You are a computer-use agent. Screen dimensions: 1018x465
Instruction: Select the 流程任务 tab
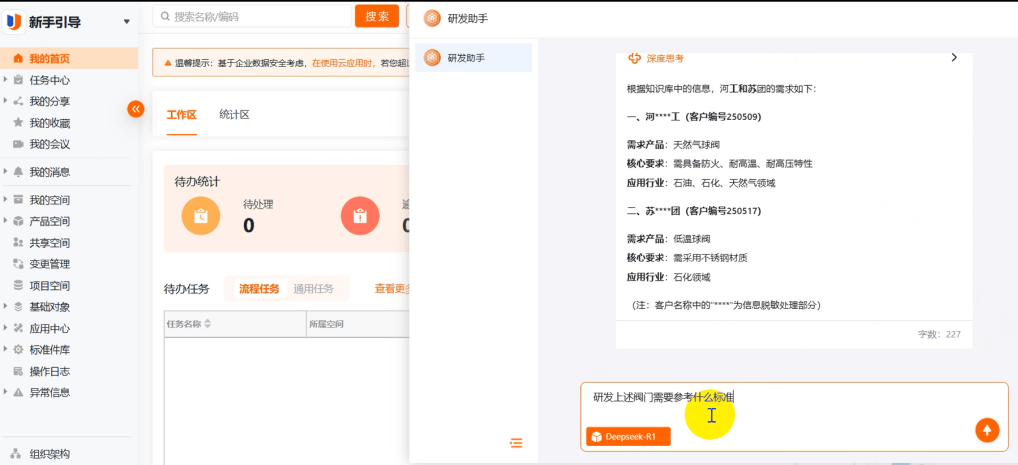(259, 289)
